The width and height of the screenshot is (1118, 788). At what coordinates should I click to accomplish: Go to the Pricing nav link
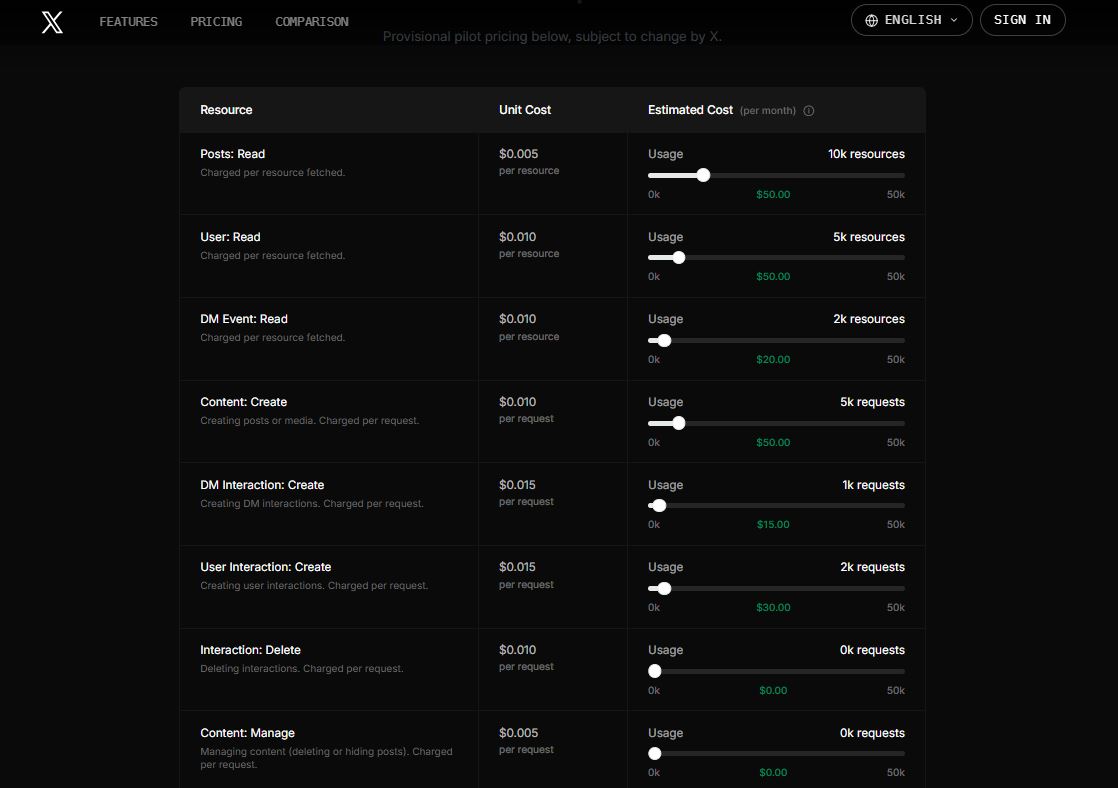(216, 21)
